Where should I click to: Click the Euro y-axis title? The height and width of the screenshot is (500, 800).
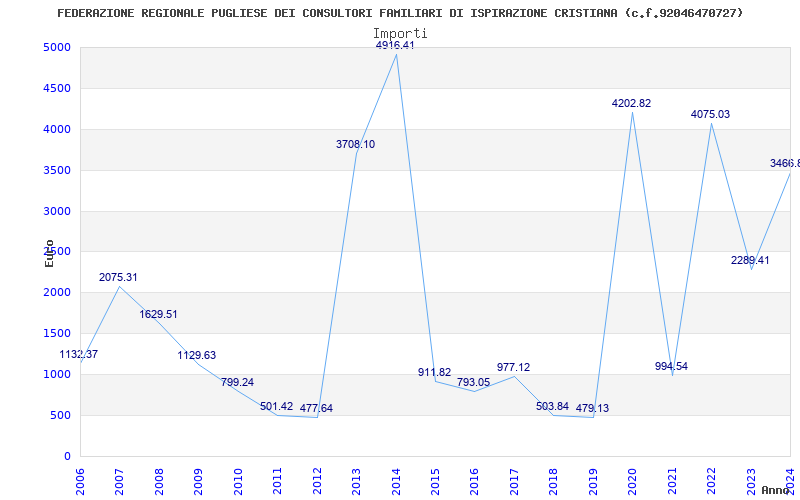(49, 253)
